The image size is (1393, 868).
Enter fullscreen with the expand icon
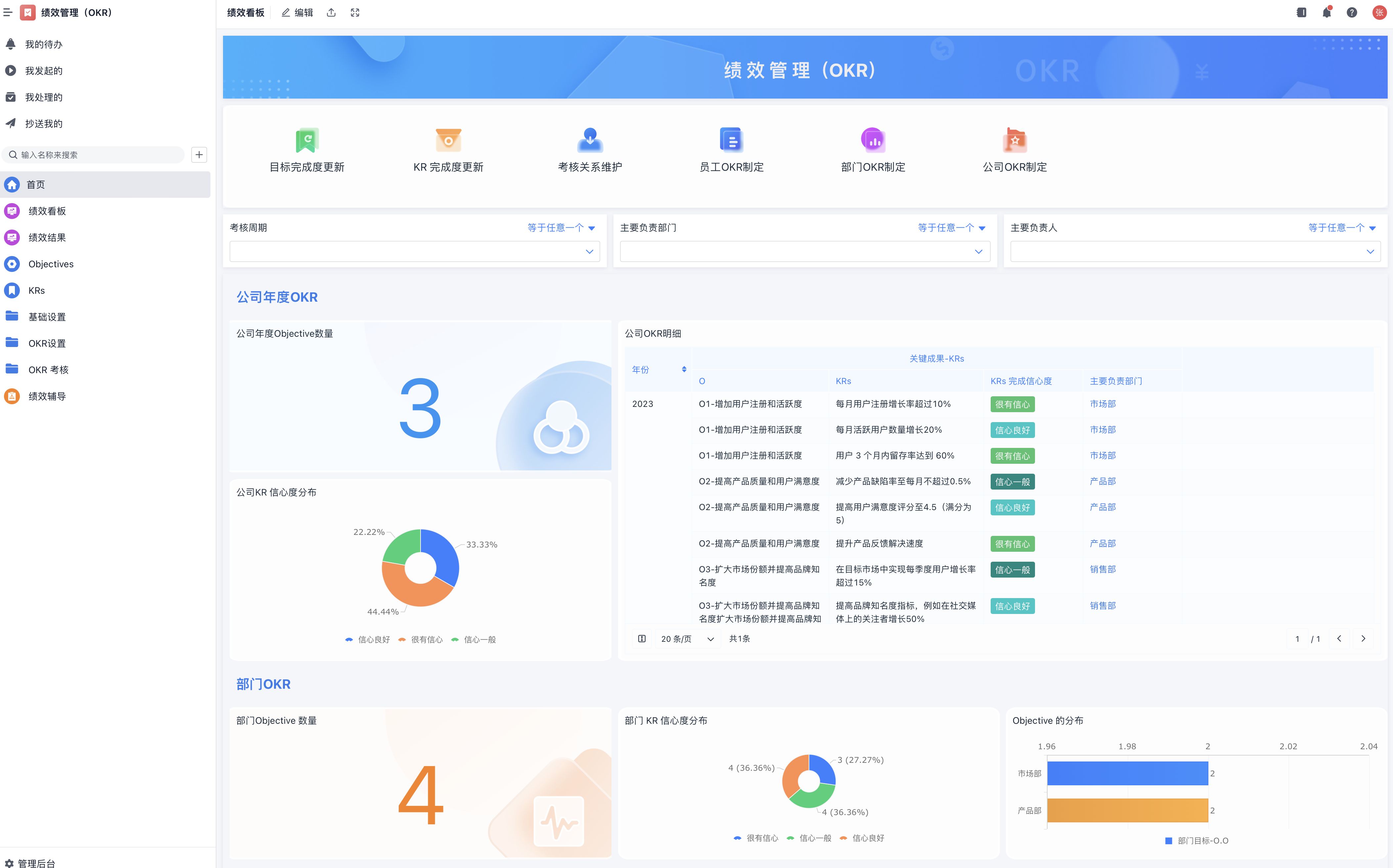pos(355,13)
